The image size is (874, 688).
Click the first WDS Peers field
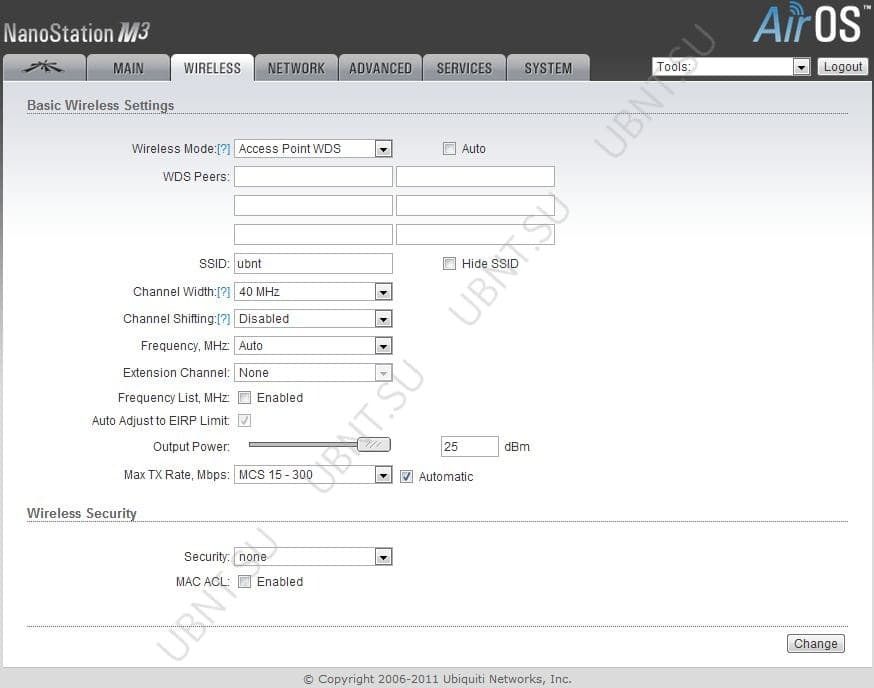[x=313, y=176]
